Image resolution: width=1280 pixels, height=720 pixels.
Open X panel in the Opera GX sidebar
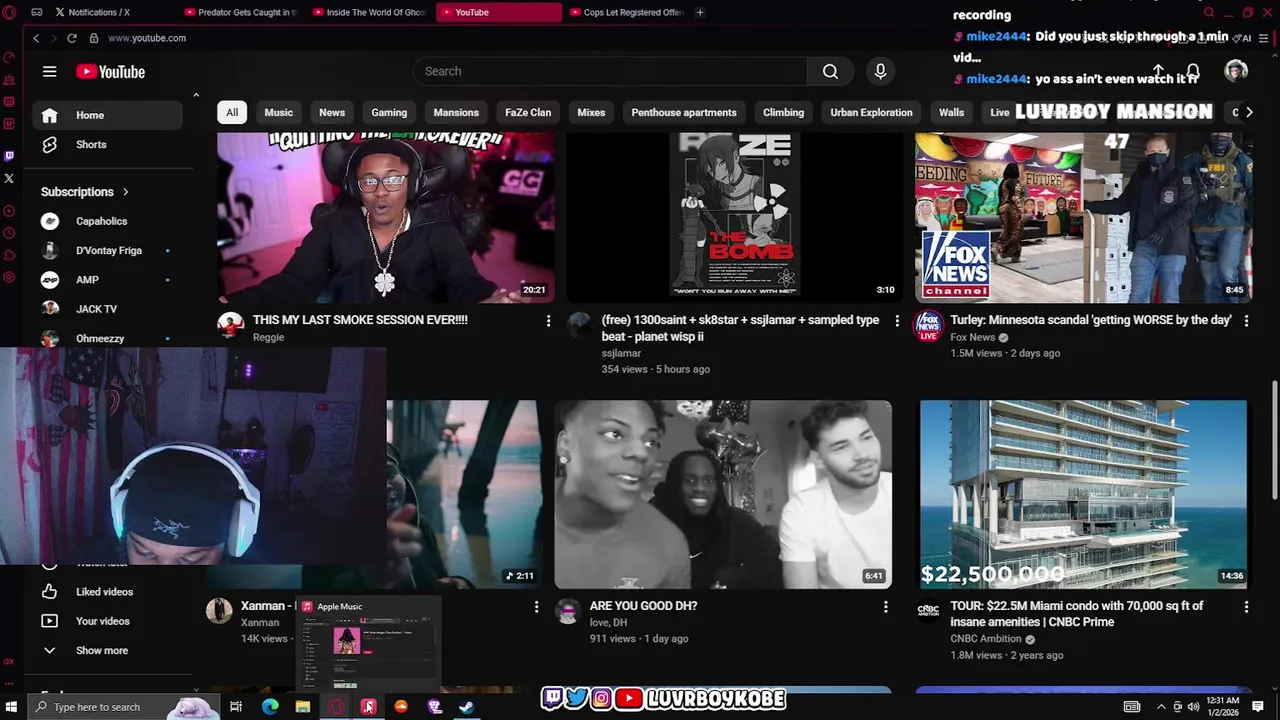(9, 179)
